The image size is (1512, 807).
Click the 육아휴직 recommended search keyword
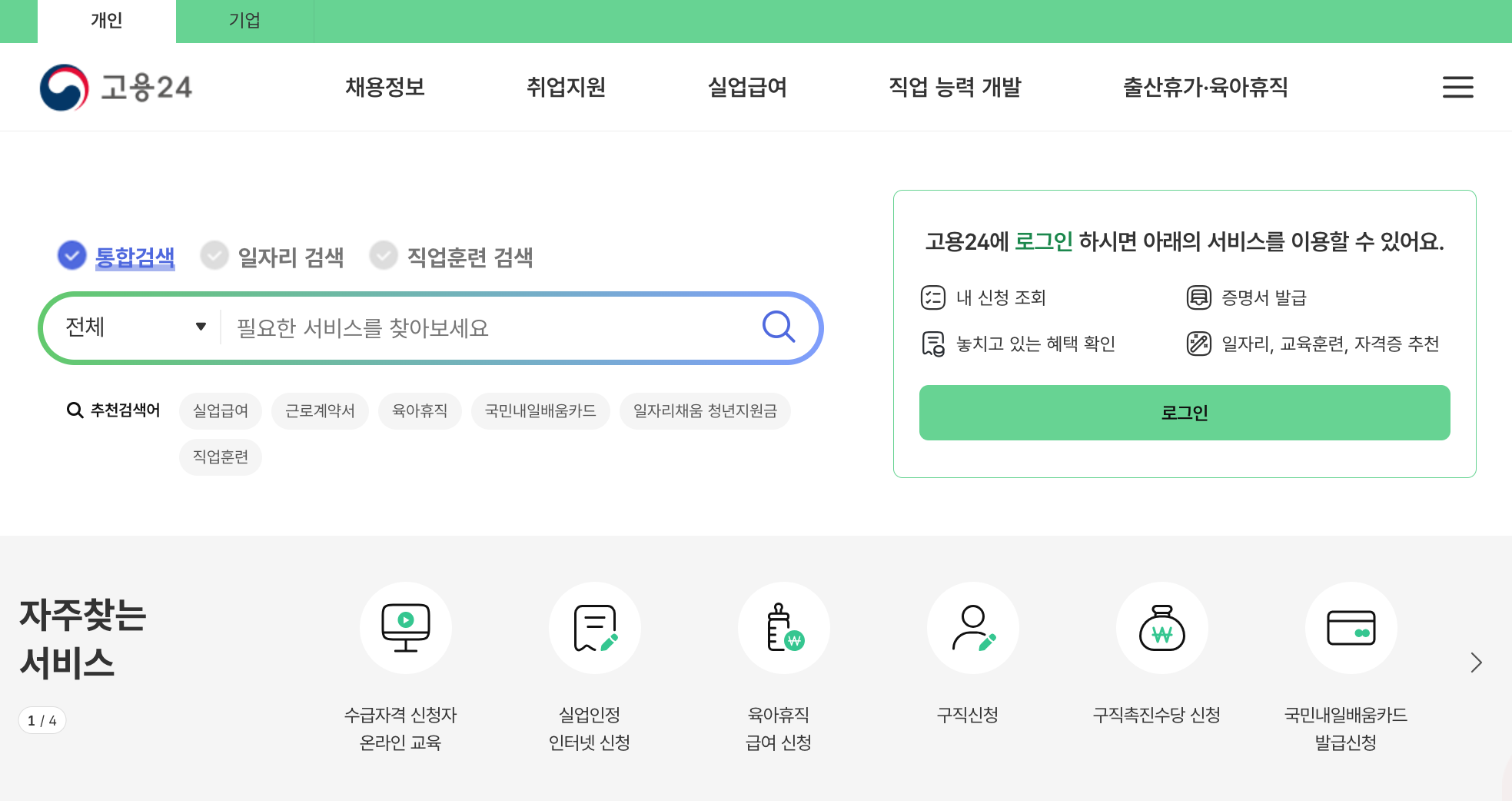click(x=420, y=411)
